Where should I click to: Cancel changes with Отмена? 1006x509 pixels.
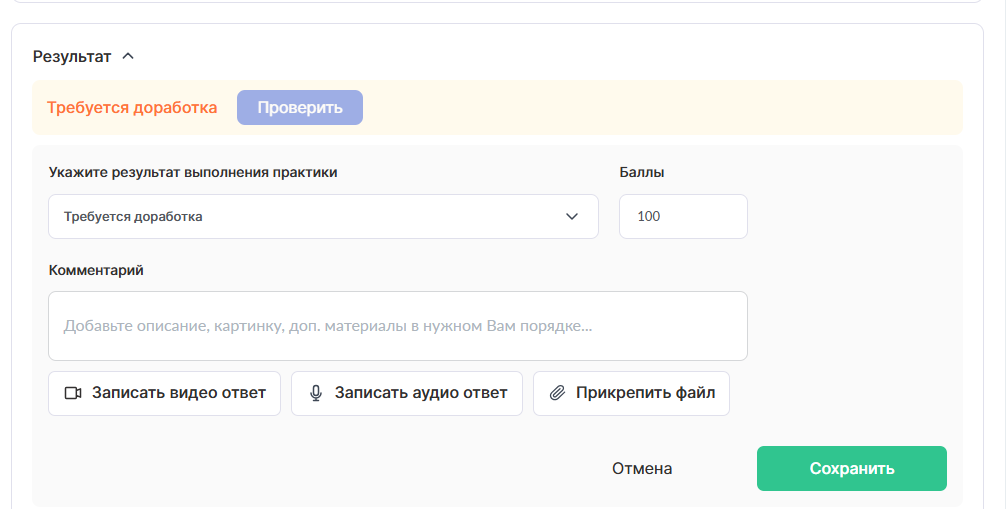[642, 468]
